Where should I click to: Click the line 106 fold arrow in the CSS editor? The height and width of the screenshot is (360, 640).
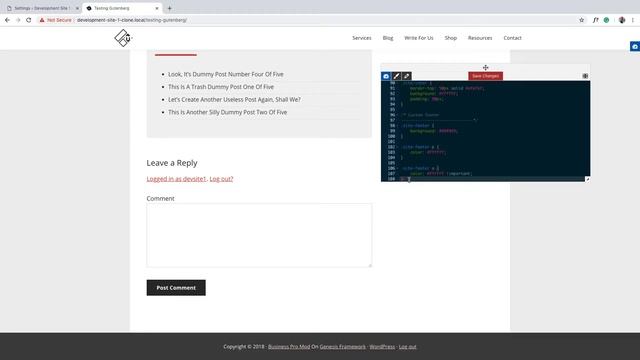[x=398, y=168]
